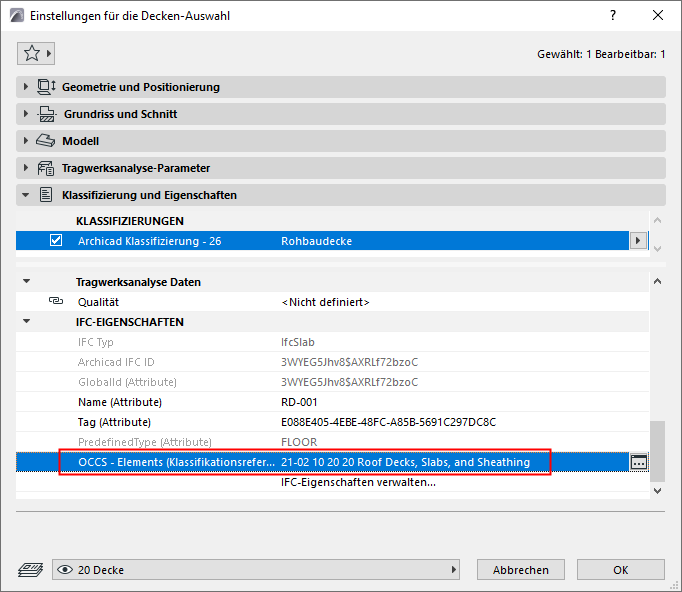
Task: Click the layer icon beside 20 Decke
Action: coord(30,569)
